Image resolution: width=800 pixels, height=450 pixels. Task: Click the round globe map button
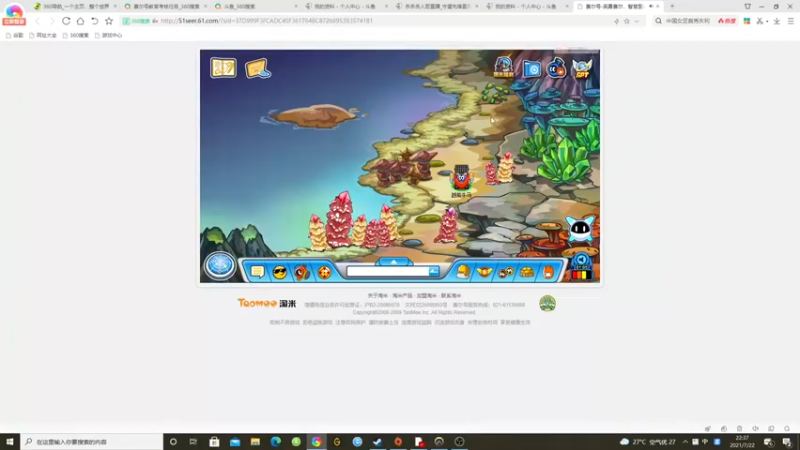click(x=220, y=265)
